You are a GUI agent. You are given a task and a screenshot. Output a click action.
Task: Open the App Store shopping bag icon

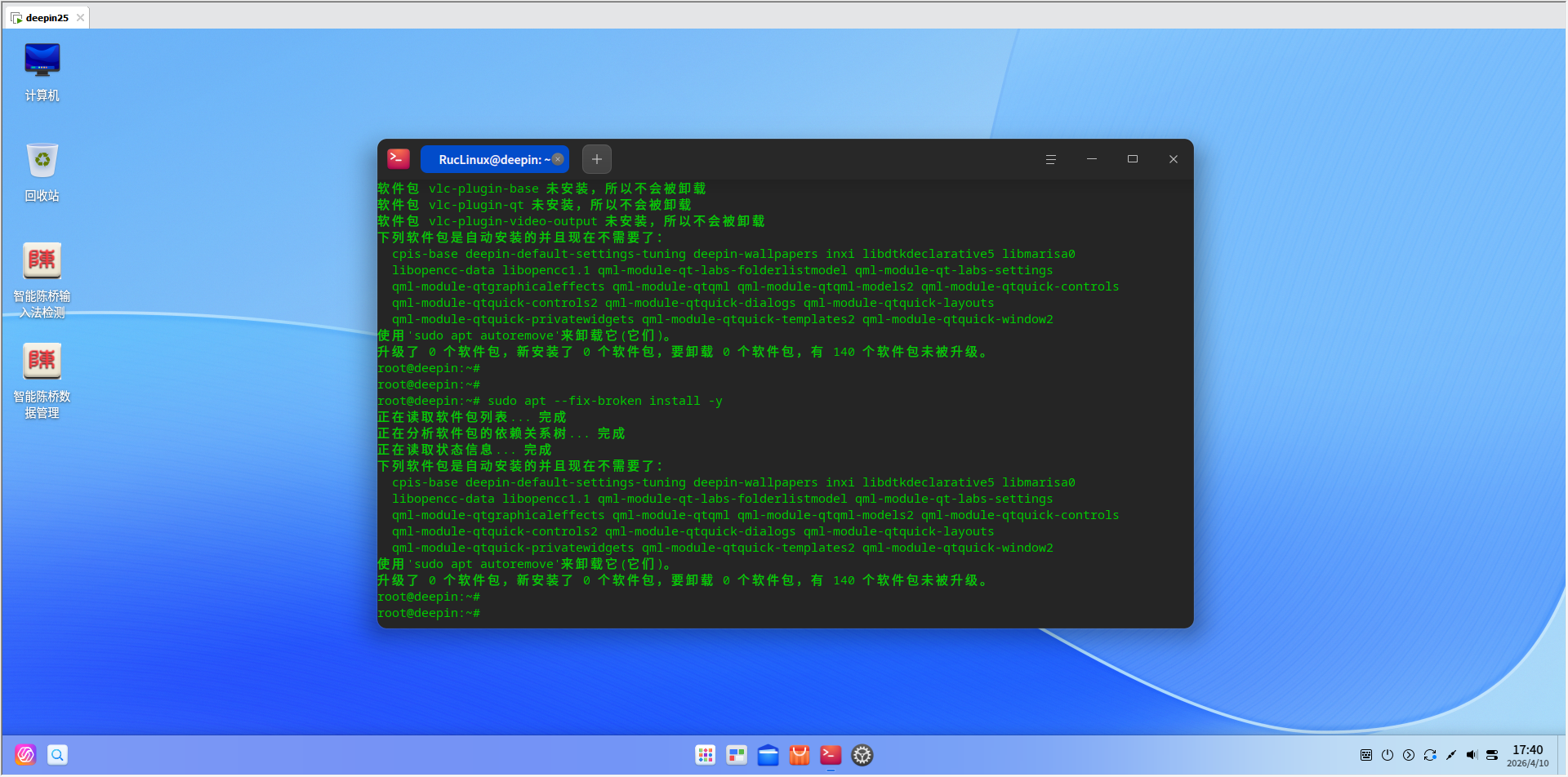[x=800, y=755]
